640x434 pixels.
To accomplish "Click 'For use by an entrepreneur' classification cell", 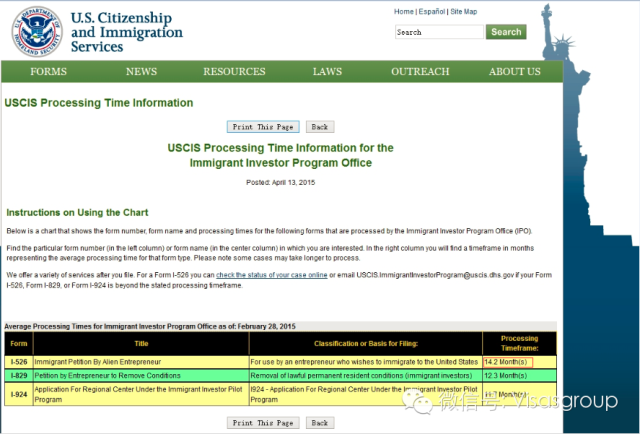I will (x=366, y=362).
